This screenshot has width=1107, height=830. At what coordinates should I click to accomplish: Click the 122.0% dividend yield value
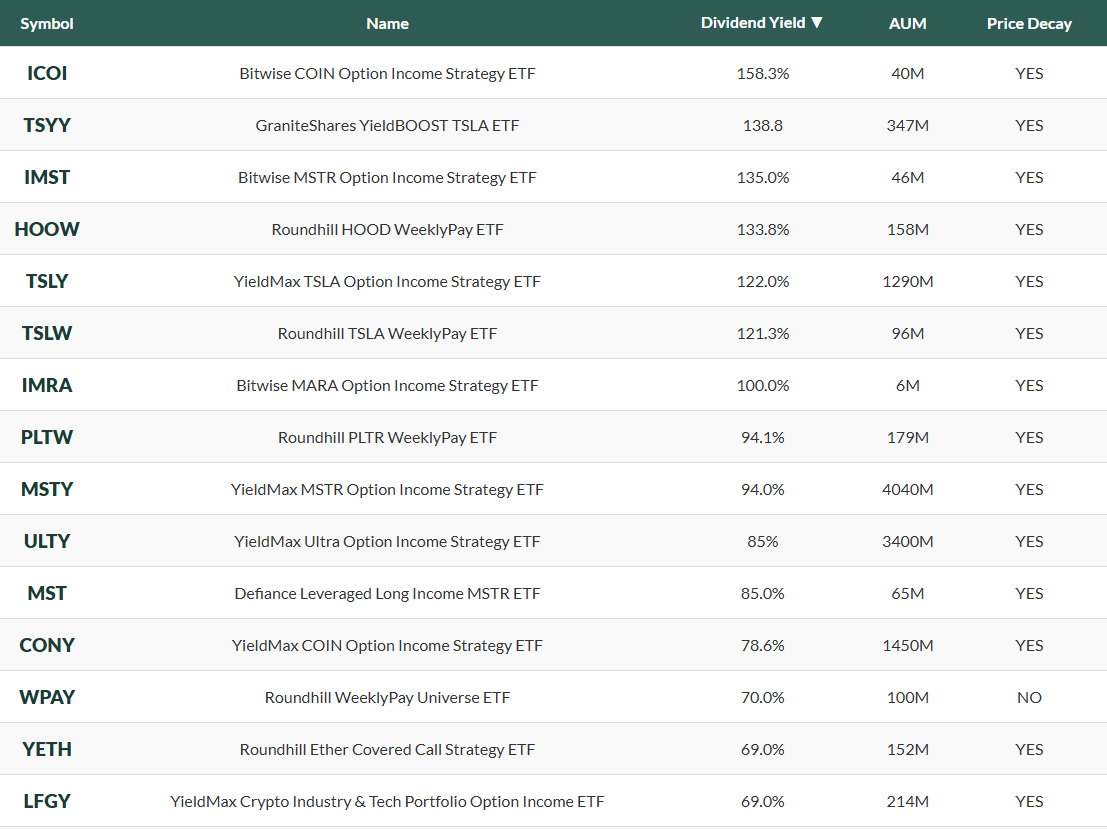coord(762,282)
